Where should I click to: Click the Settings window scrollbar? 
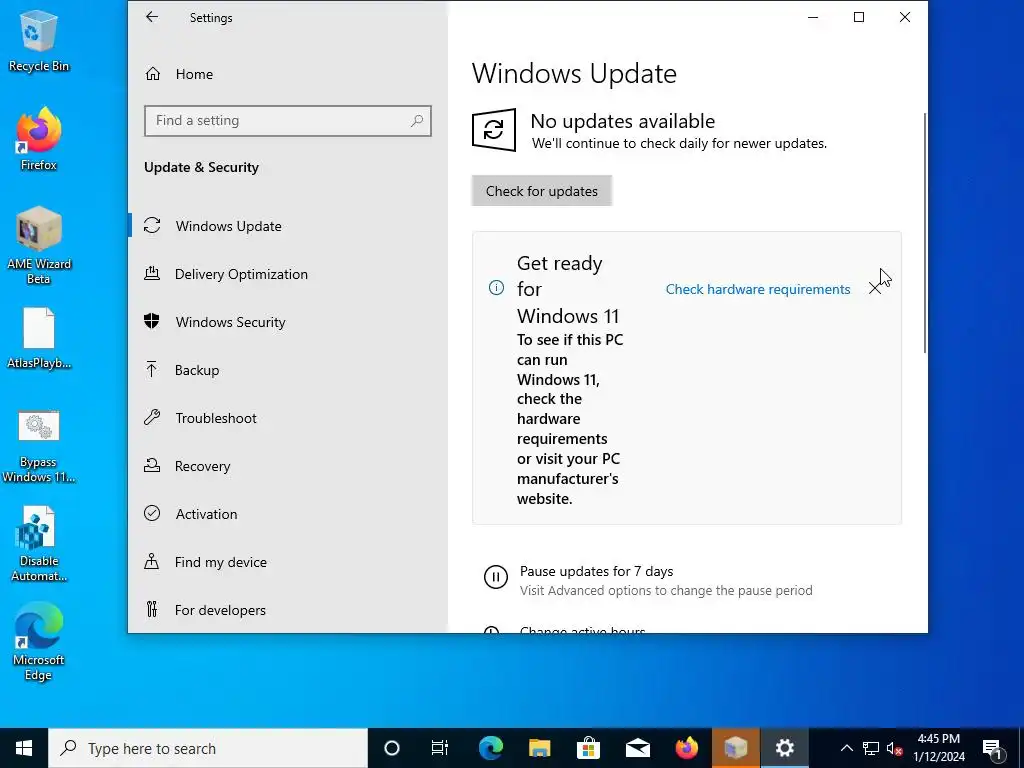(924, 233)
